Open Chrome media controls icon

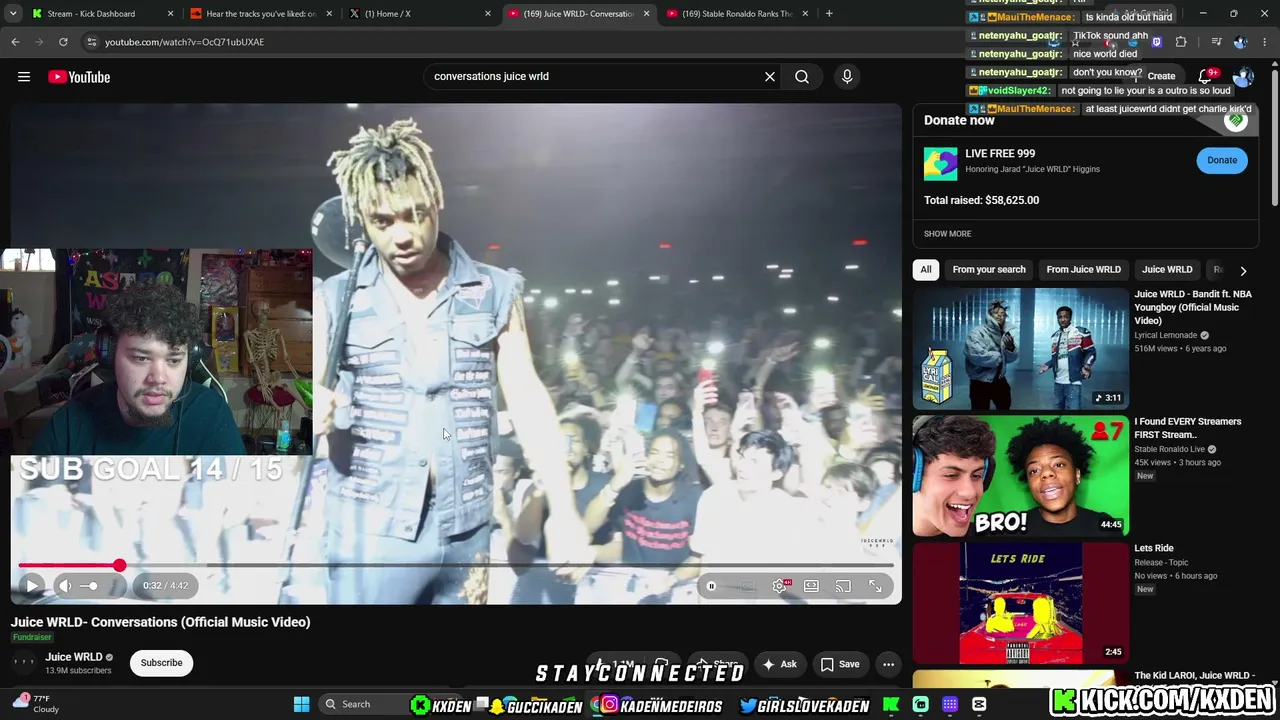click(x=1216, y=42)
